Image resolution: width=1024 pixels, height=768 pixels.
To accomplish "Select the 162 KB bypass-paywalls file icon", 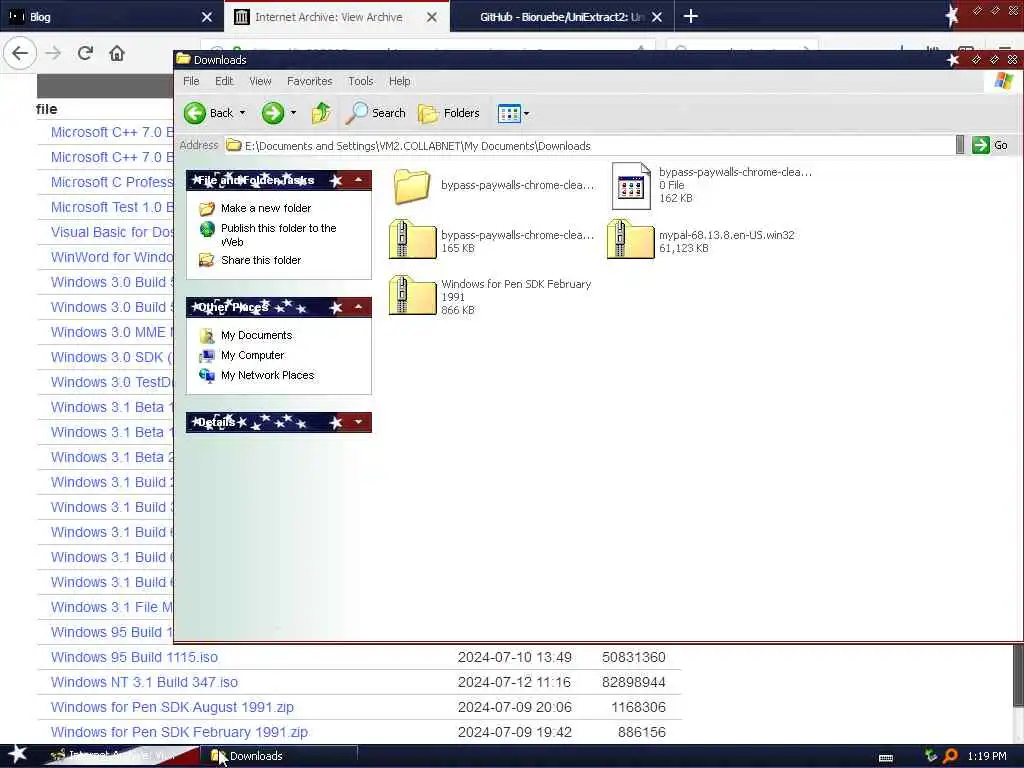I will tap(631, 186).
